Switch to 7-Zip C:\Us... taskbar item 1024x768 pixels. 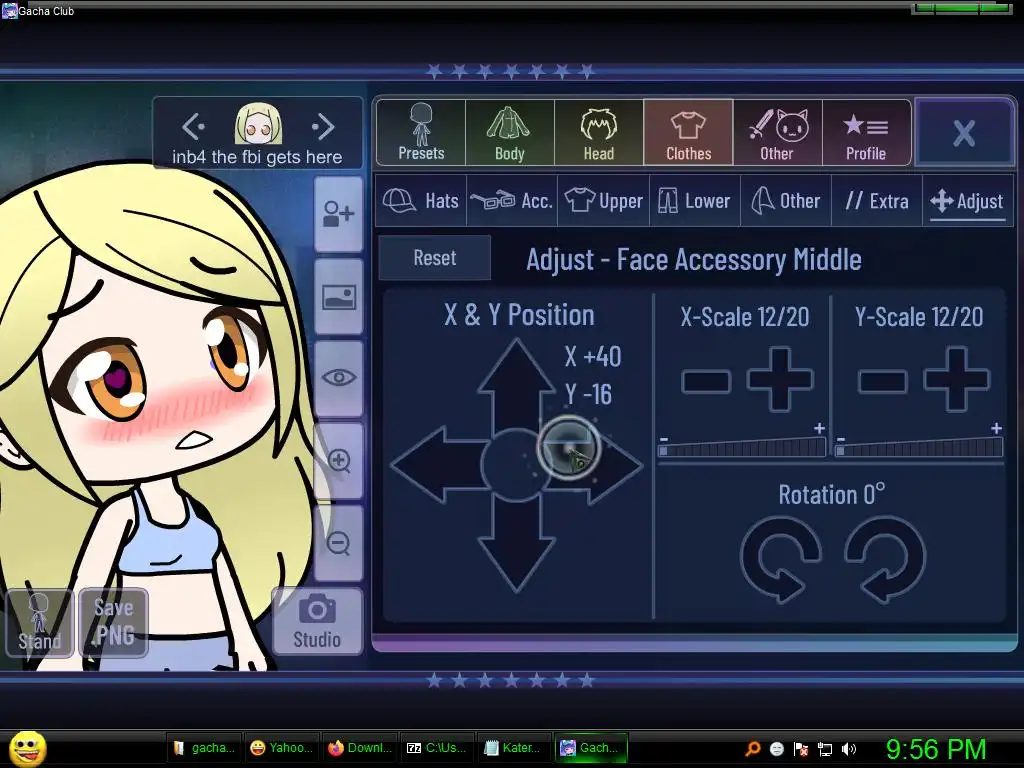click(x=437, y=748)
